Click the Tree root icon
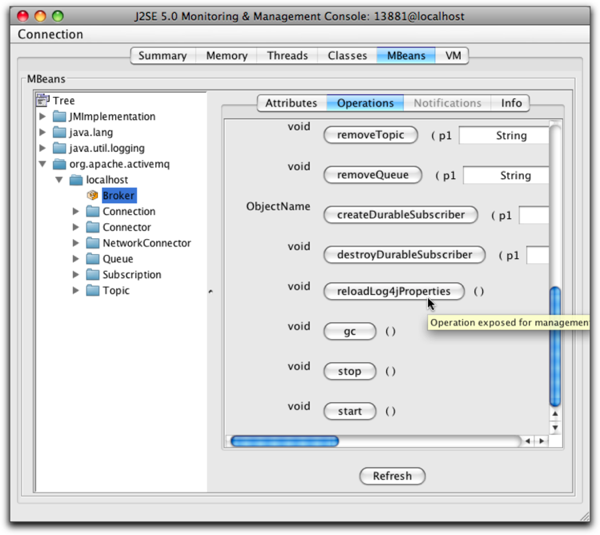This screenshot has width=600, height=535. [x=43, y=100]
